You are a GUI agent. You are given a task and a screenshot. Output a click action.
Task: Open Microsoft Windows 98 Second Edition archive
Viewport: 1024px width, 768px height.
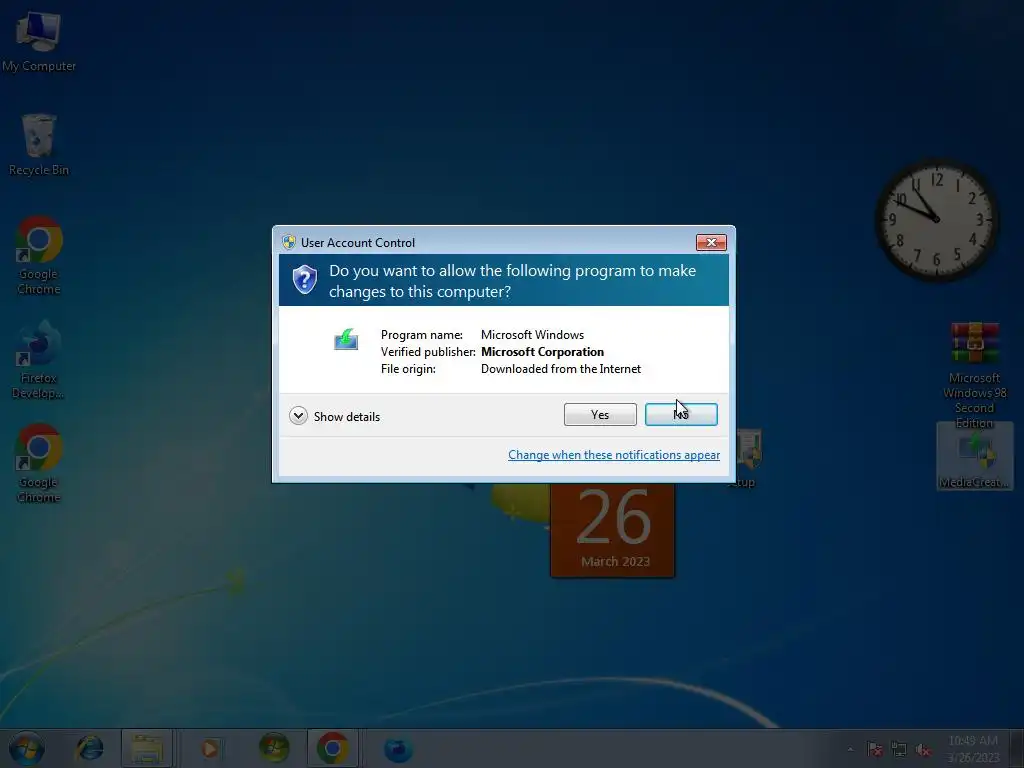pos(974,376)
